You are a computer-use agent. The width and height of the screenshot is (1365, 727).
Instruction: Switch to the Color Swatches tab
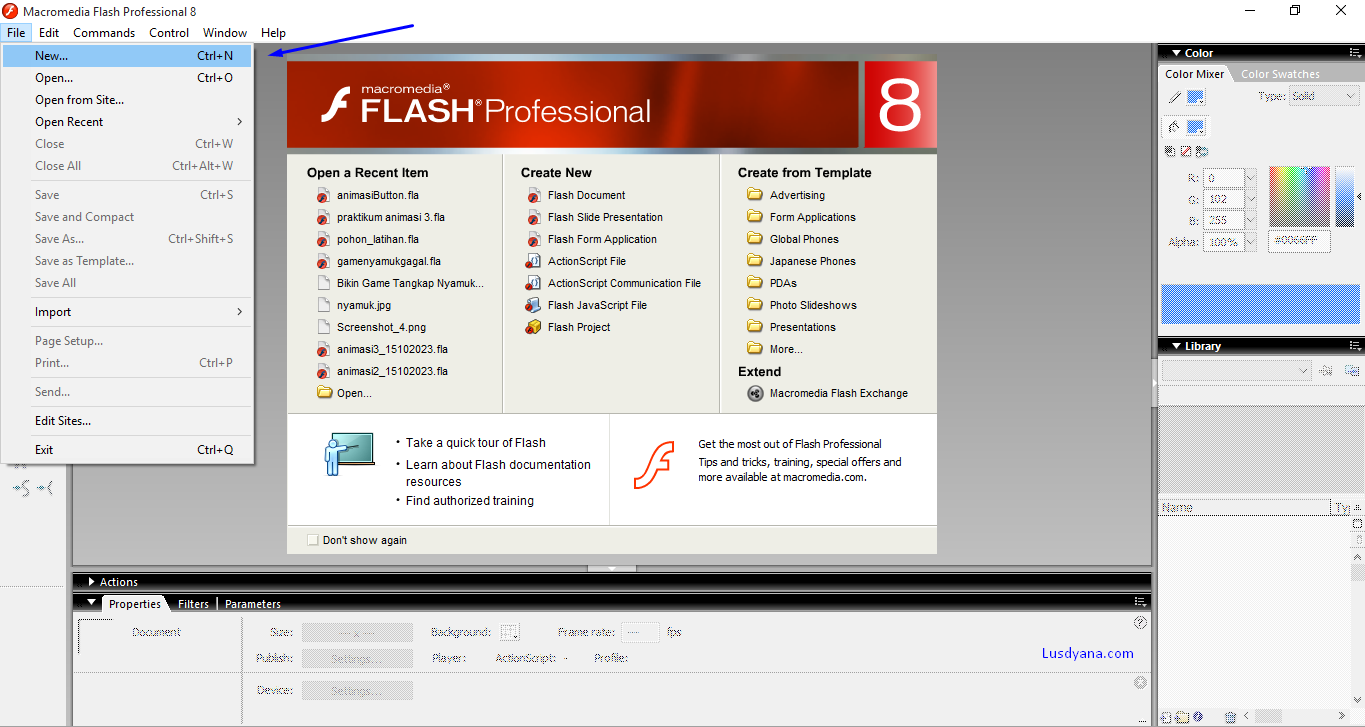click(x=1280, y=74)
